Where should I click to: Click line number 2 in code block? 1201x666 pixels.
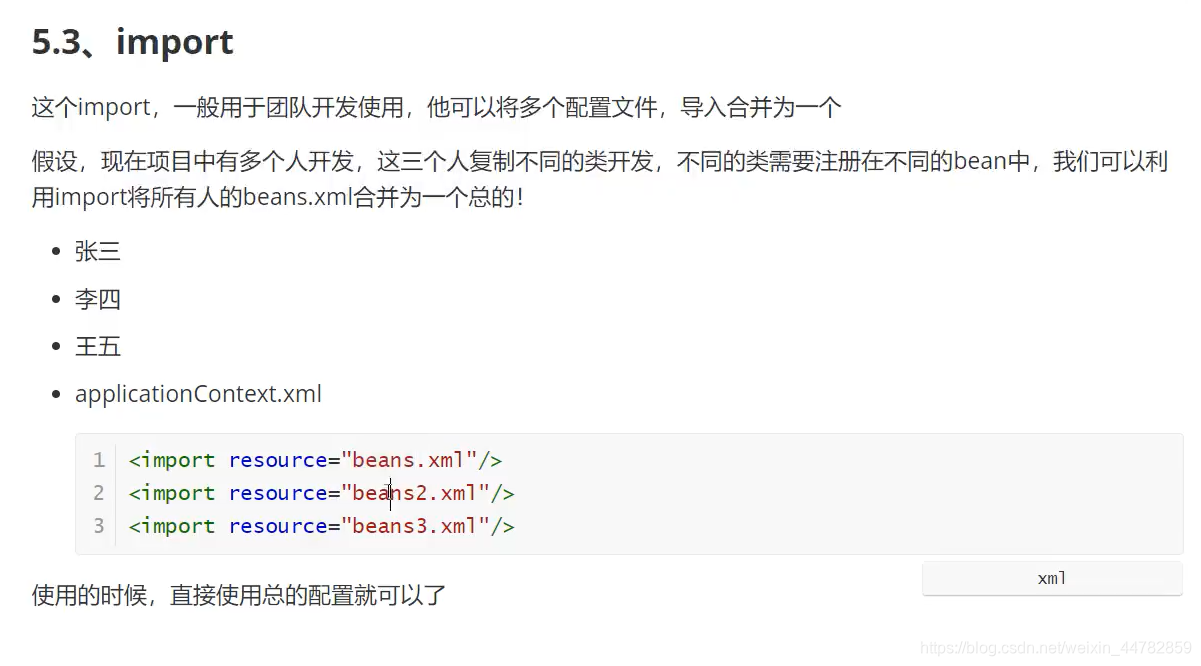[x=98, y=493]
